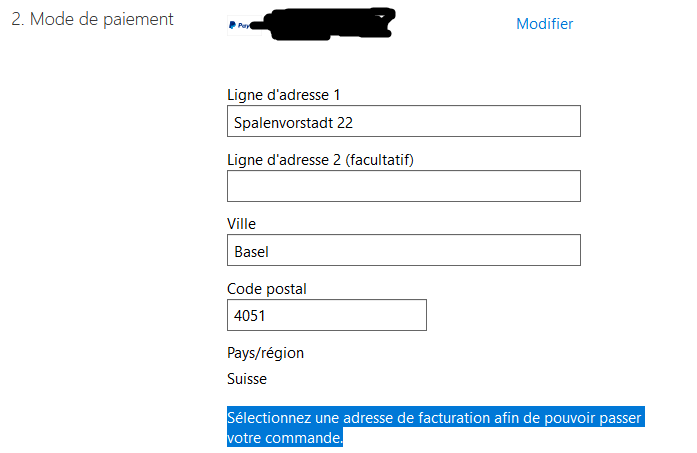Click the 'Ligne d'adresse 1' label

point(284,95)
